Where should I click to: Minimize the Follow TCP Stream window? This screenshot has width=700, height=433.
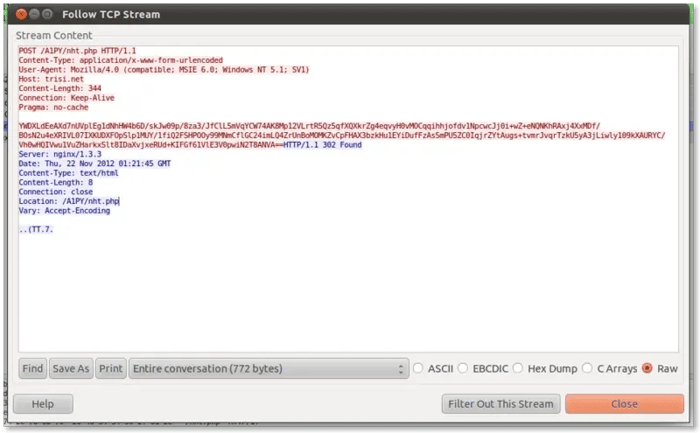coord(33,14)
